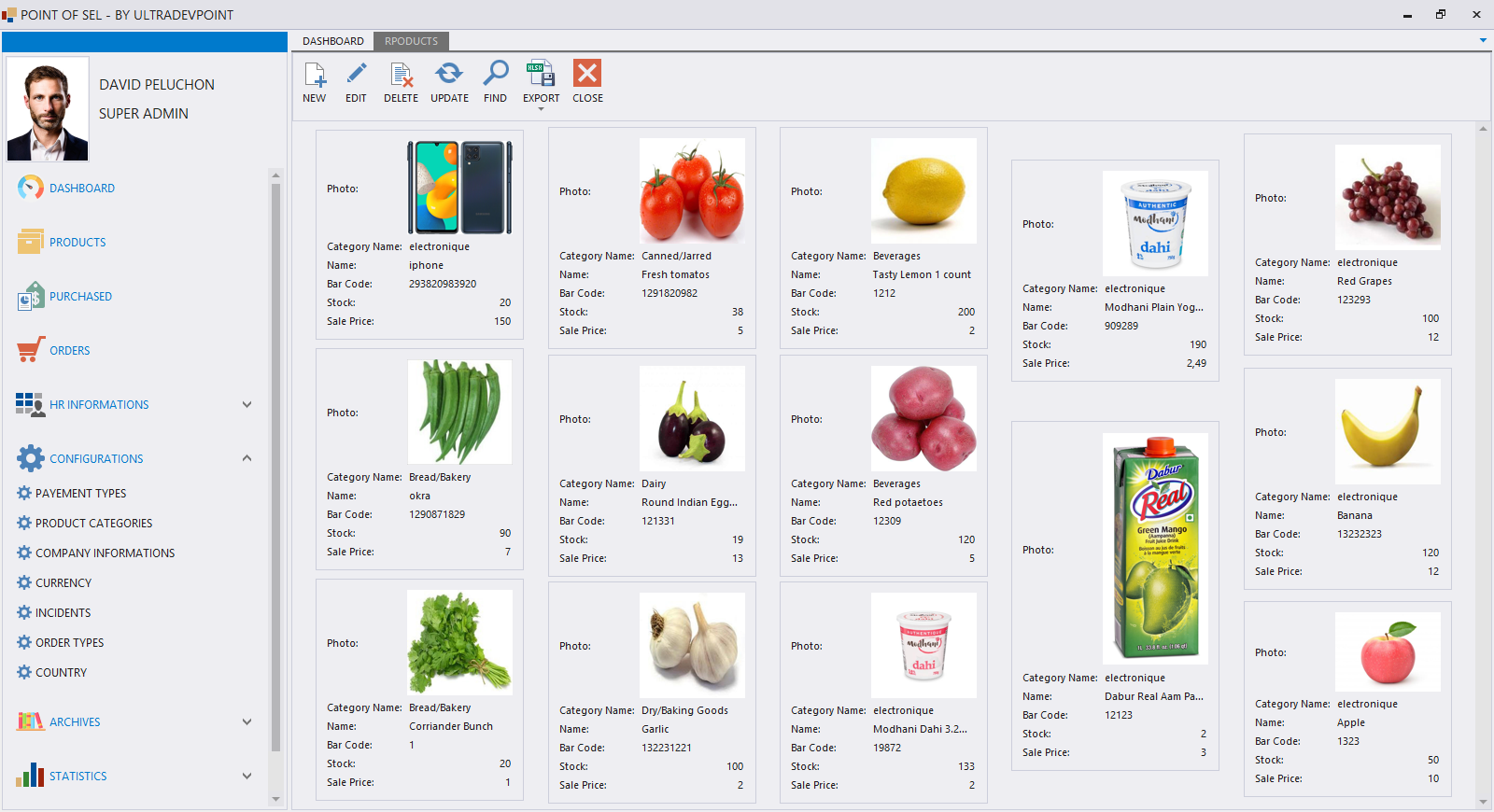Open the Dashboard gauge icon in sidebar

tap(30, 188)
